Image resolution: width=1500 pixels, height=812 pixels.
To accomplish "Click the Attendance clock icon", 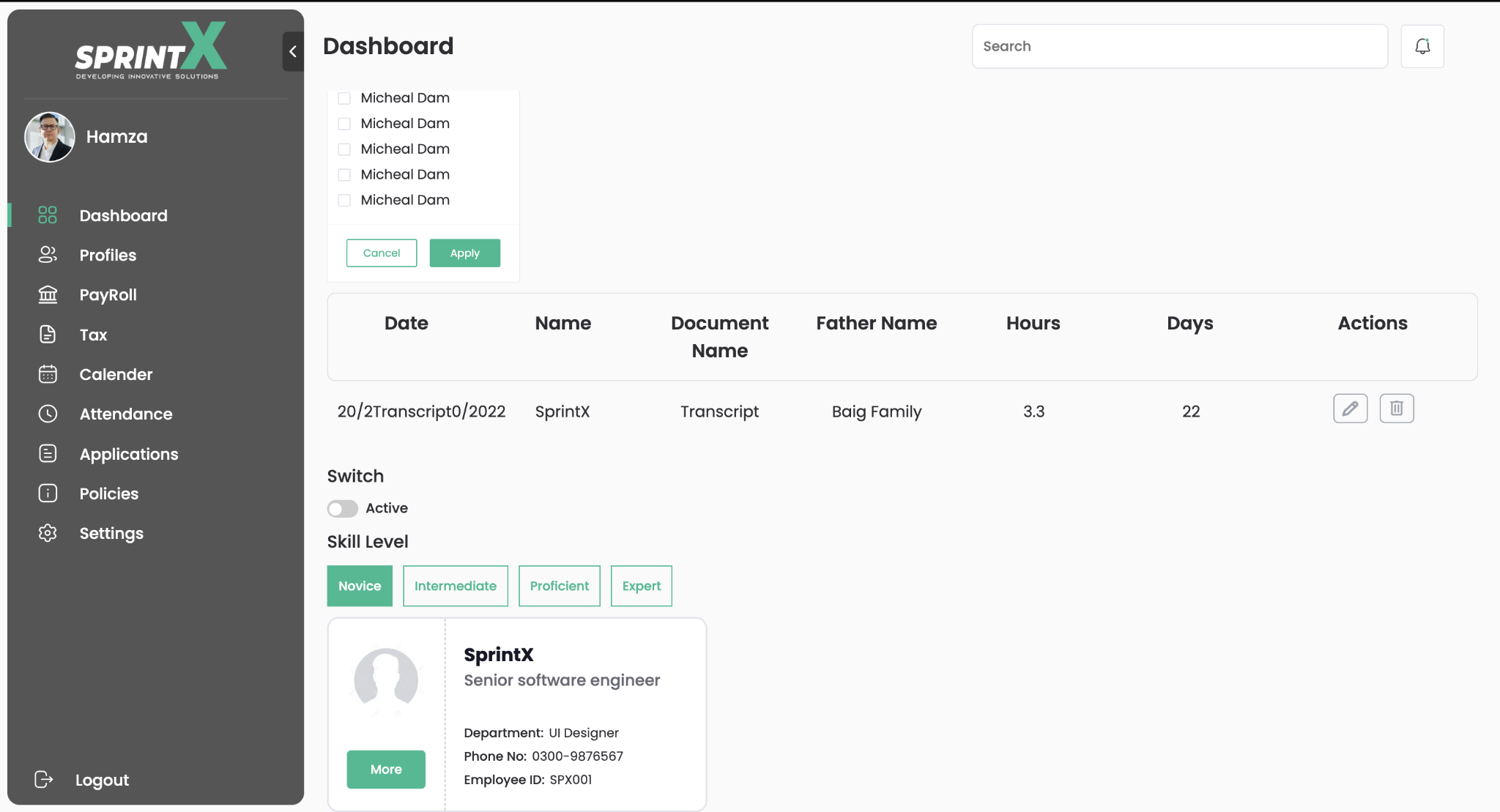I will (x=48, y=414).
